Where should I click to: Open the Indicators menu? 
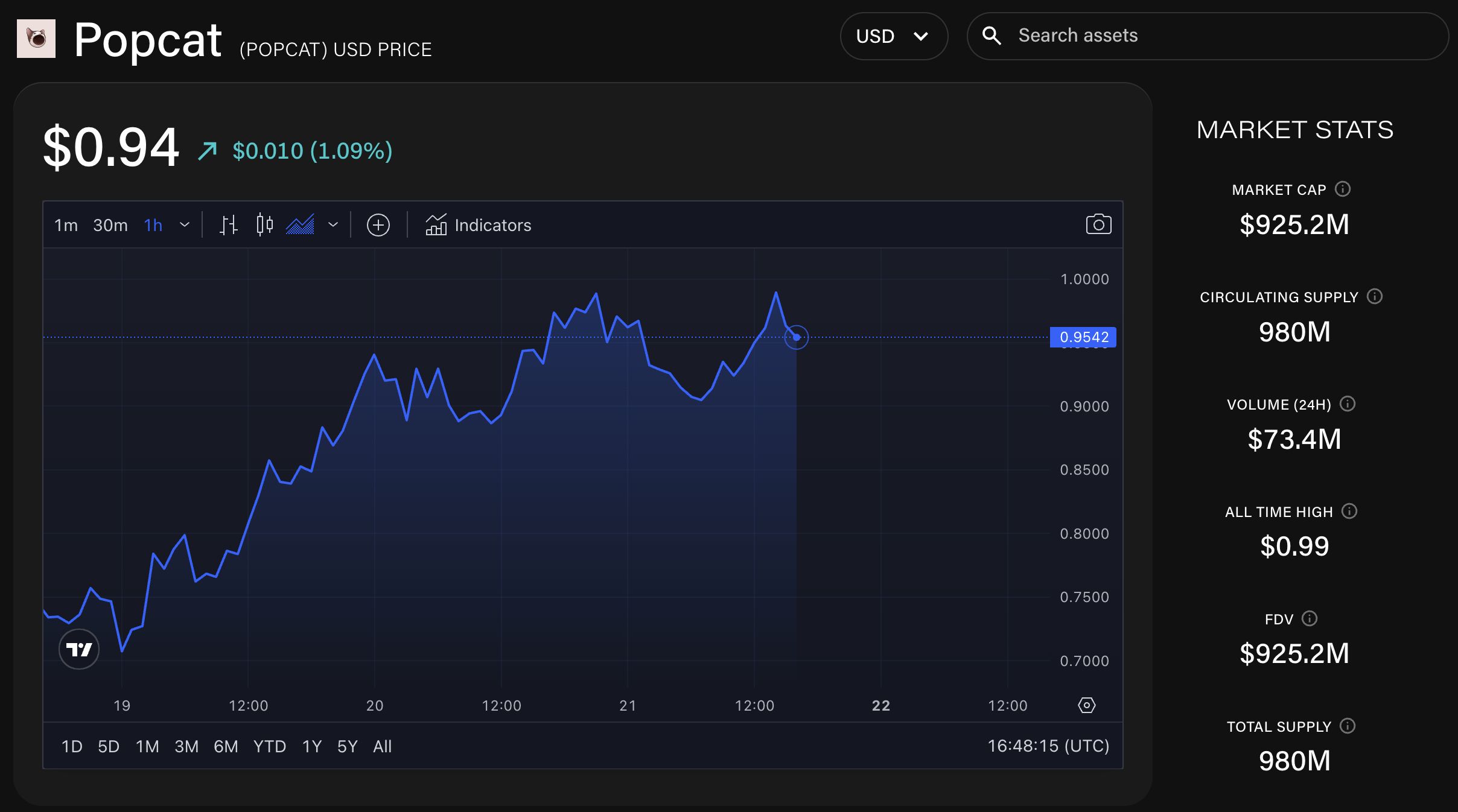[x=478, y=225]
